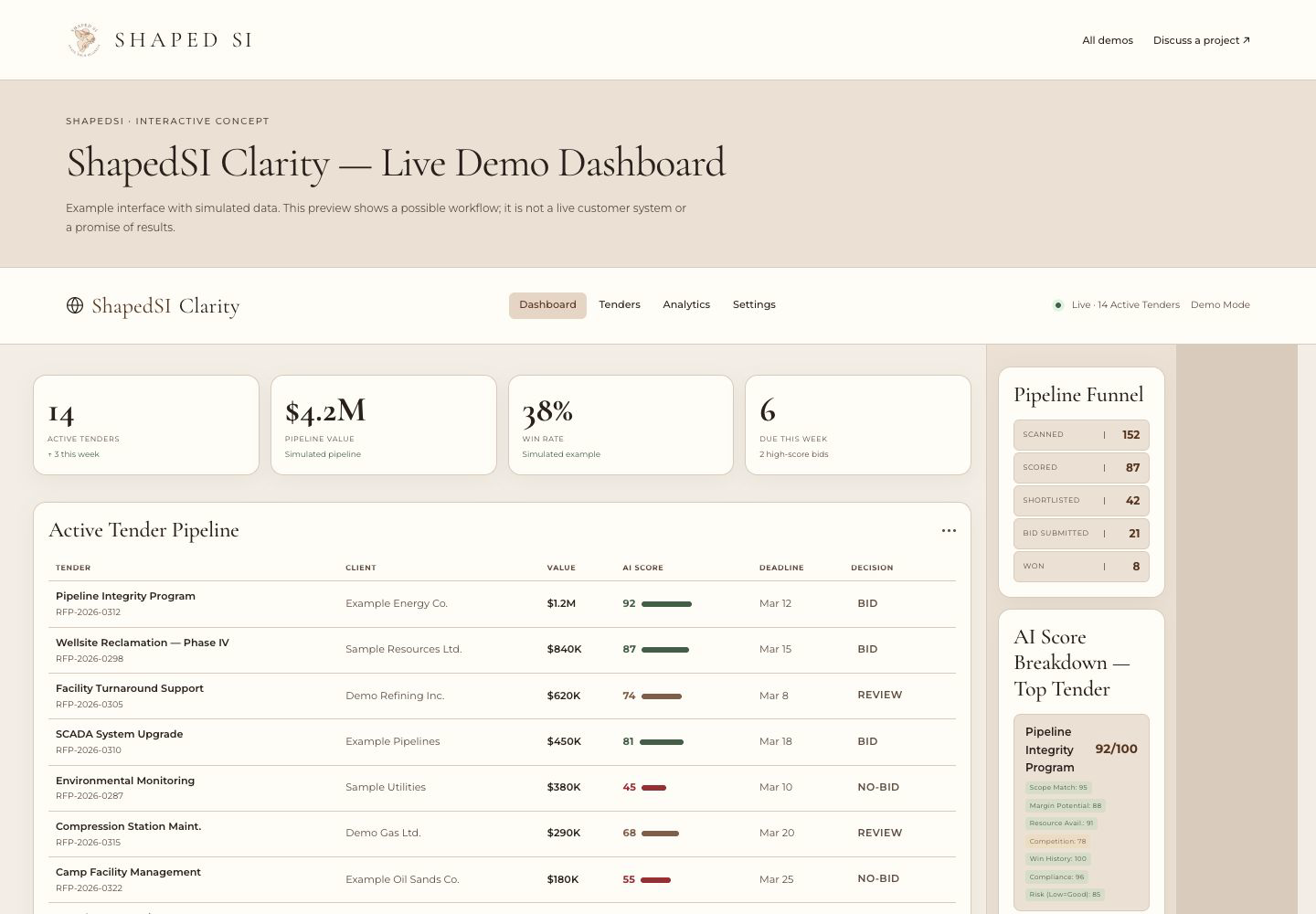This screenshot has width=1316, height=914.
Task: Click the globe icon beside ShapedSI Clarity
Action: (x=75, y=305)
